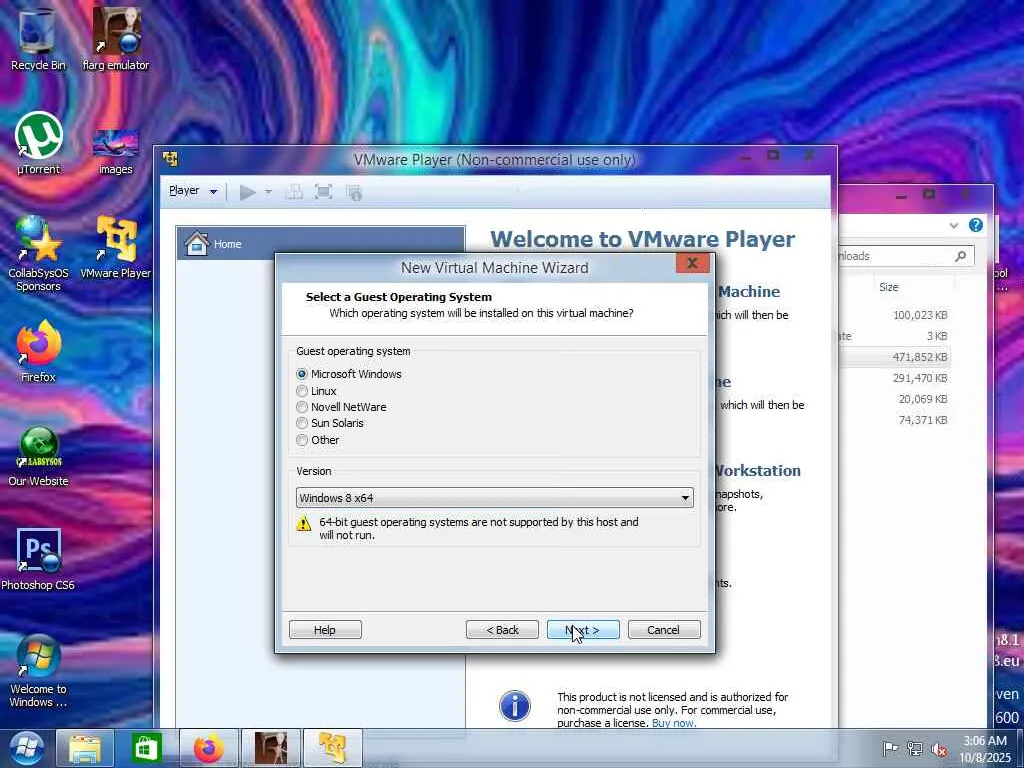Select the 291,470 KB file row
The height and width of the screenshot is (768, 1024).
coord(895,377)
